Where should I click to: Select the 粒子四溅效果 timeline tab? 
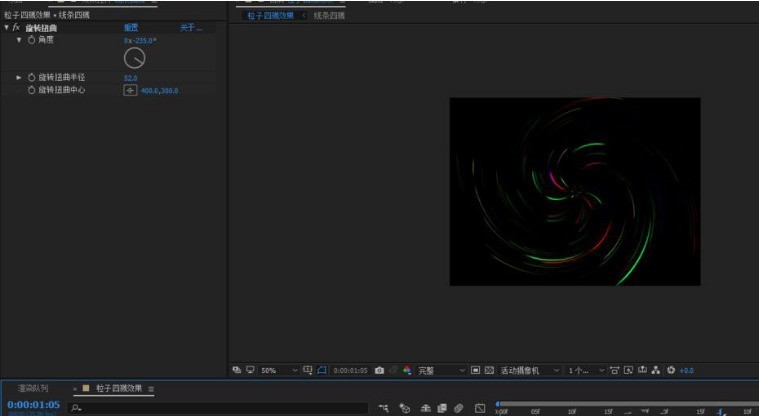pyautogui.click(x=119, y=388)
